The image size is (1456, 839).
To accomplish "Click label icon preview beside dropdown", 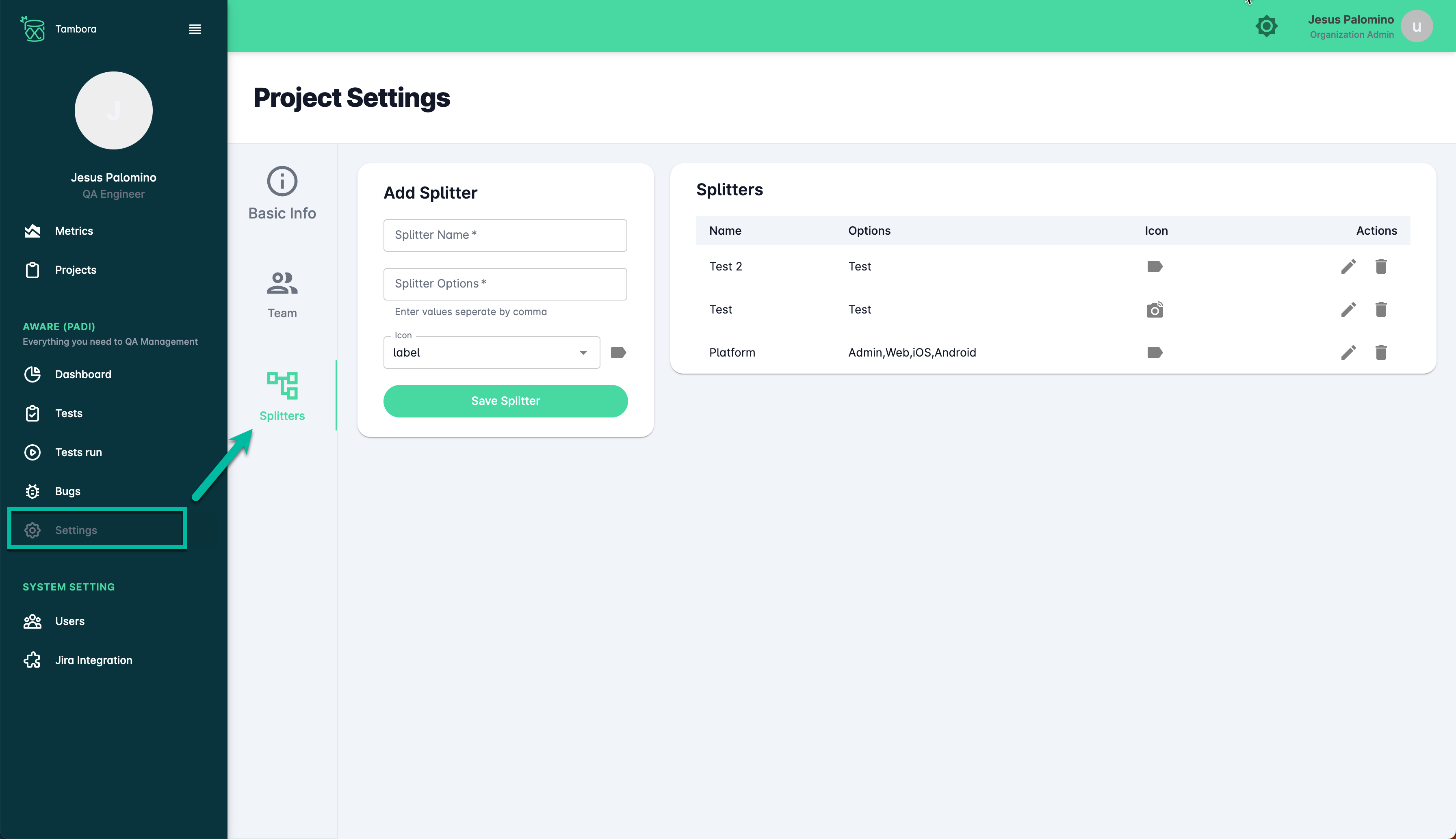I will click(x=618, y=352).
